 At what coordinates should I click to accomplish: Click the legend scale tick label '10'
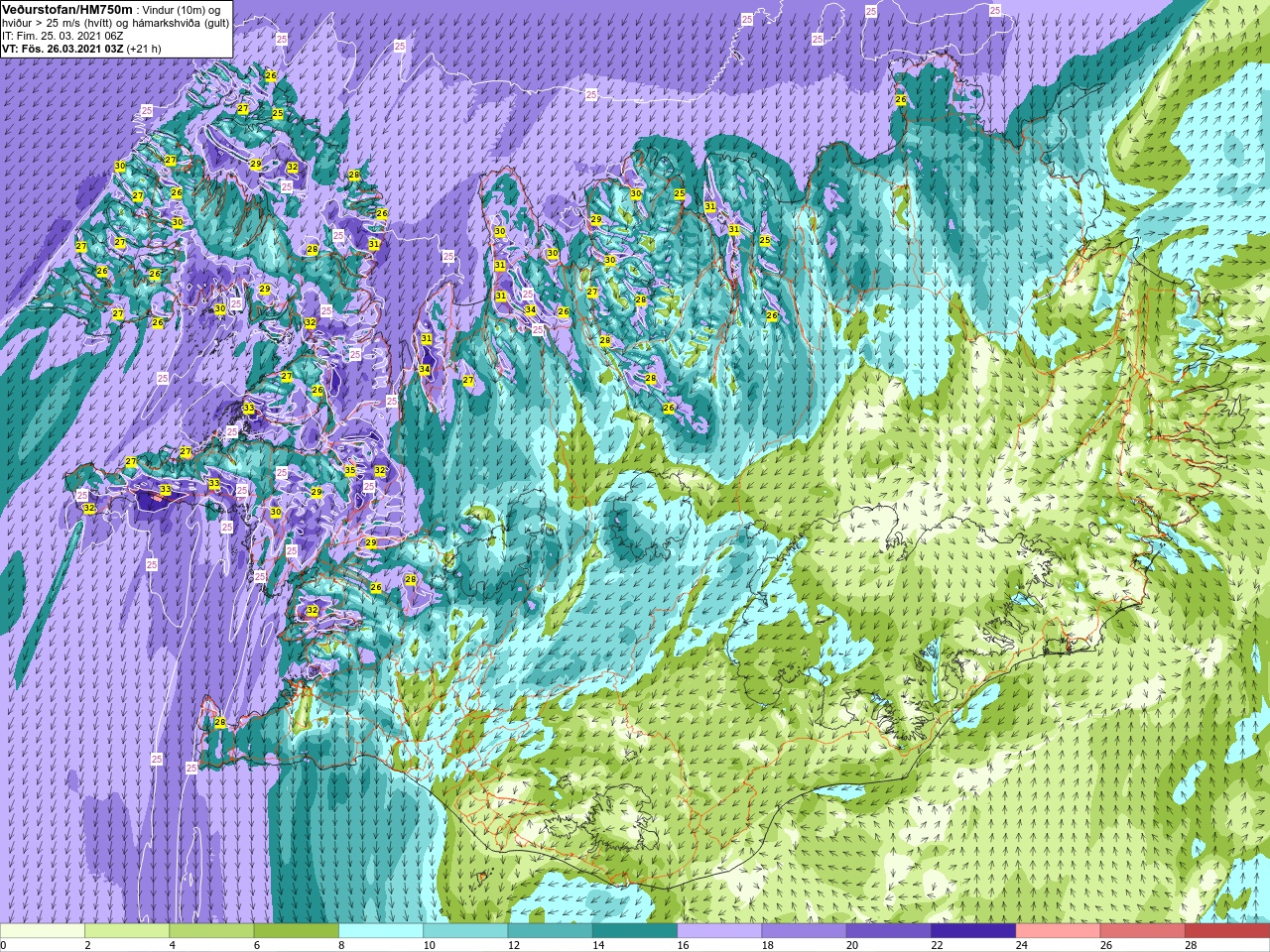(429, 945)
